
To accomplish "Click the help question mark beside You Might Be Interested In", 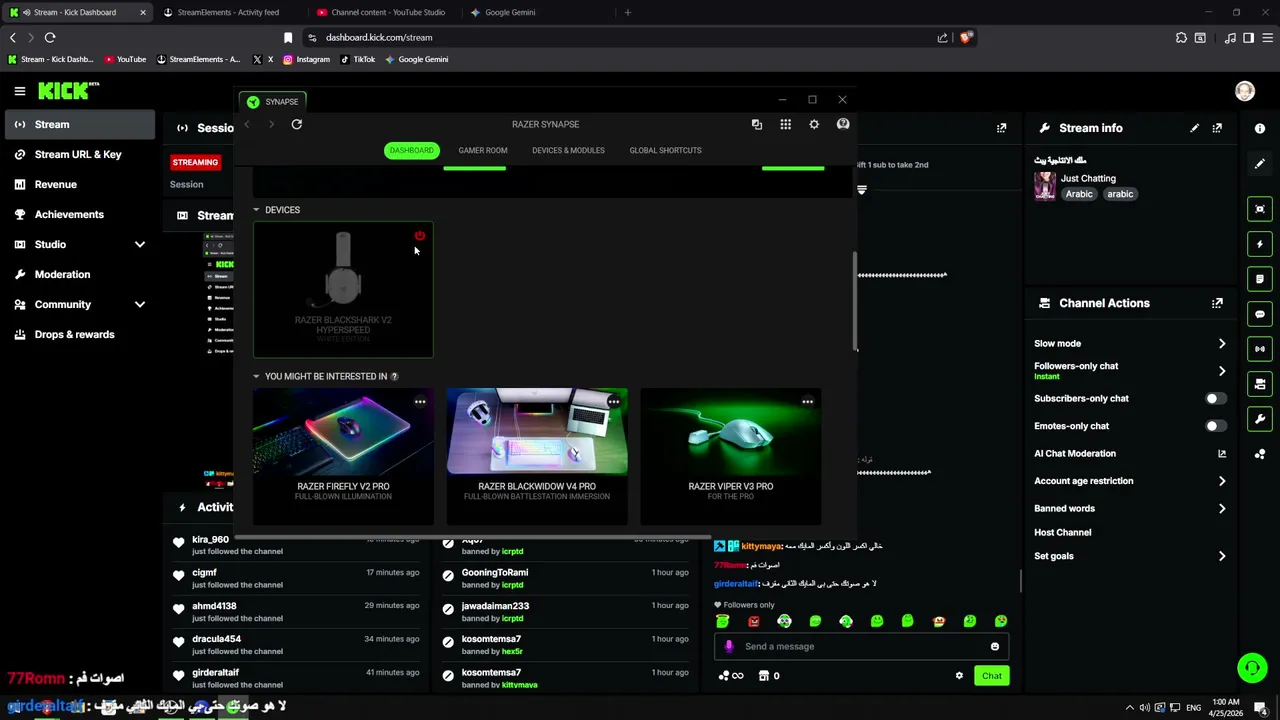I will pyautogui.click(x=394, y=377).
